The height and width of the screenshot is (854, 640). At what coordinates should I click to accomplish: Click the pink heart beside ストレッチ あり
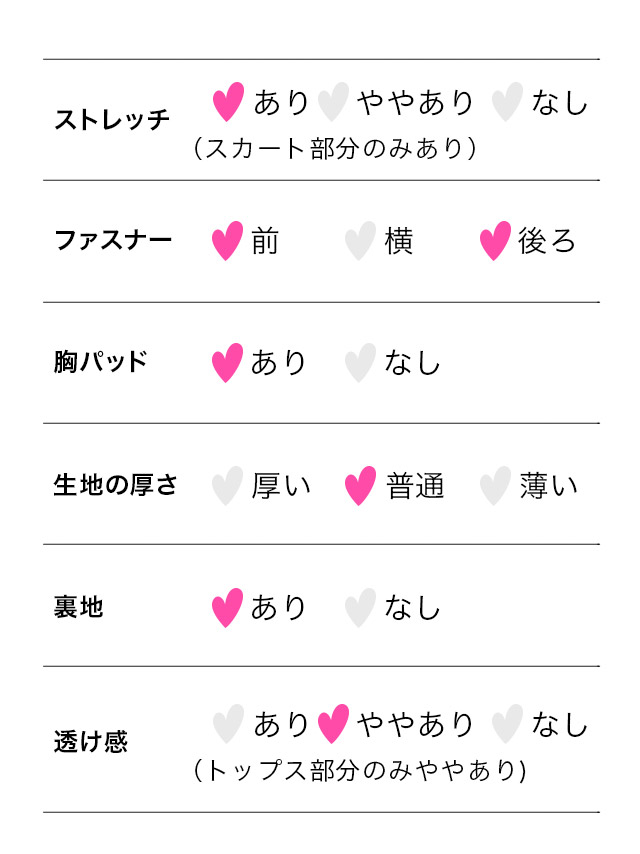click(x=228, y=102)
